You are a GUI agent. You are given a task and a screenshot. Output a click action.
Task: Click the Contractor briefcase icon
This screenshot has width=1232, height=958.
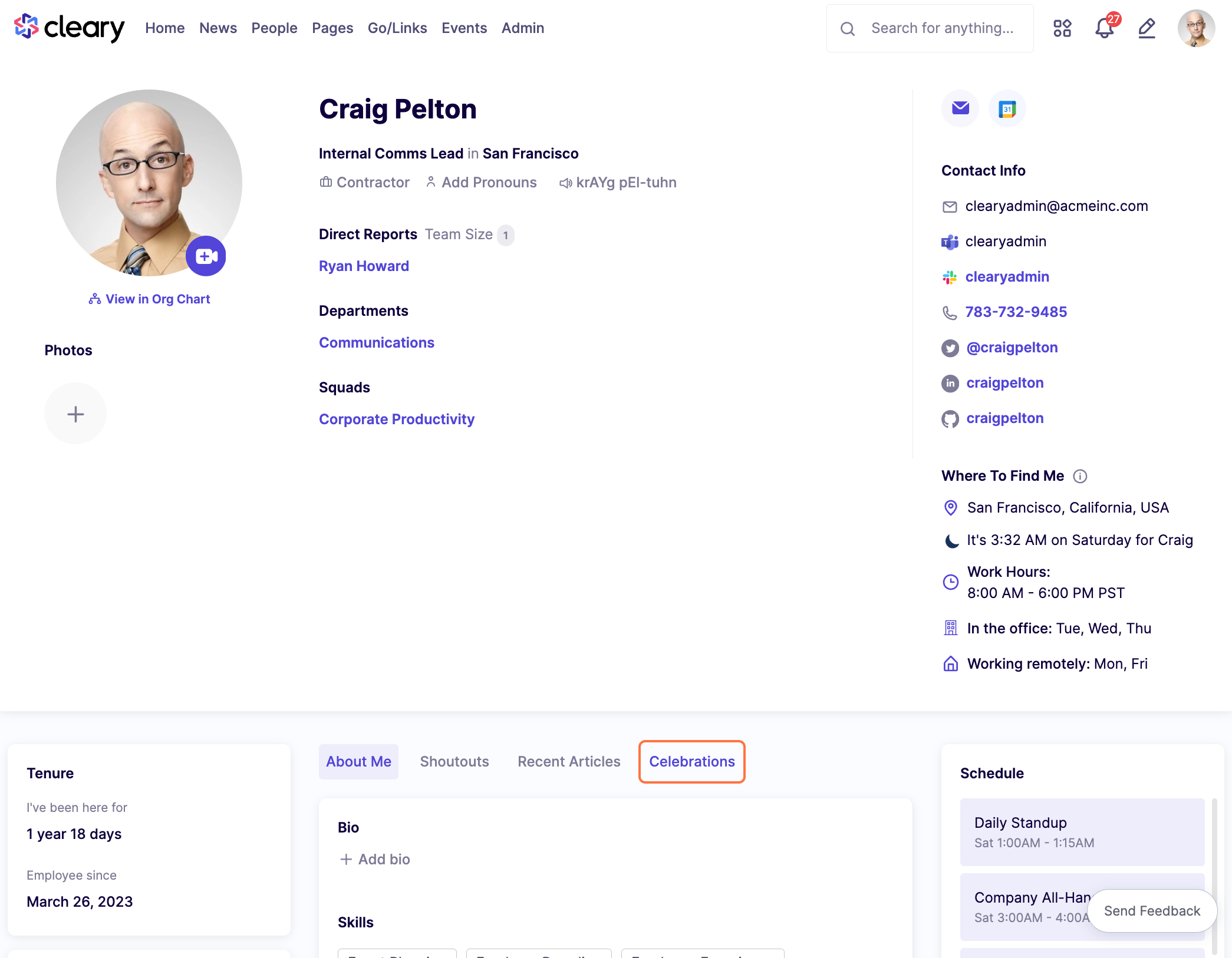325,182
